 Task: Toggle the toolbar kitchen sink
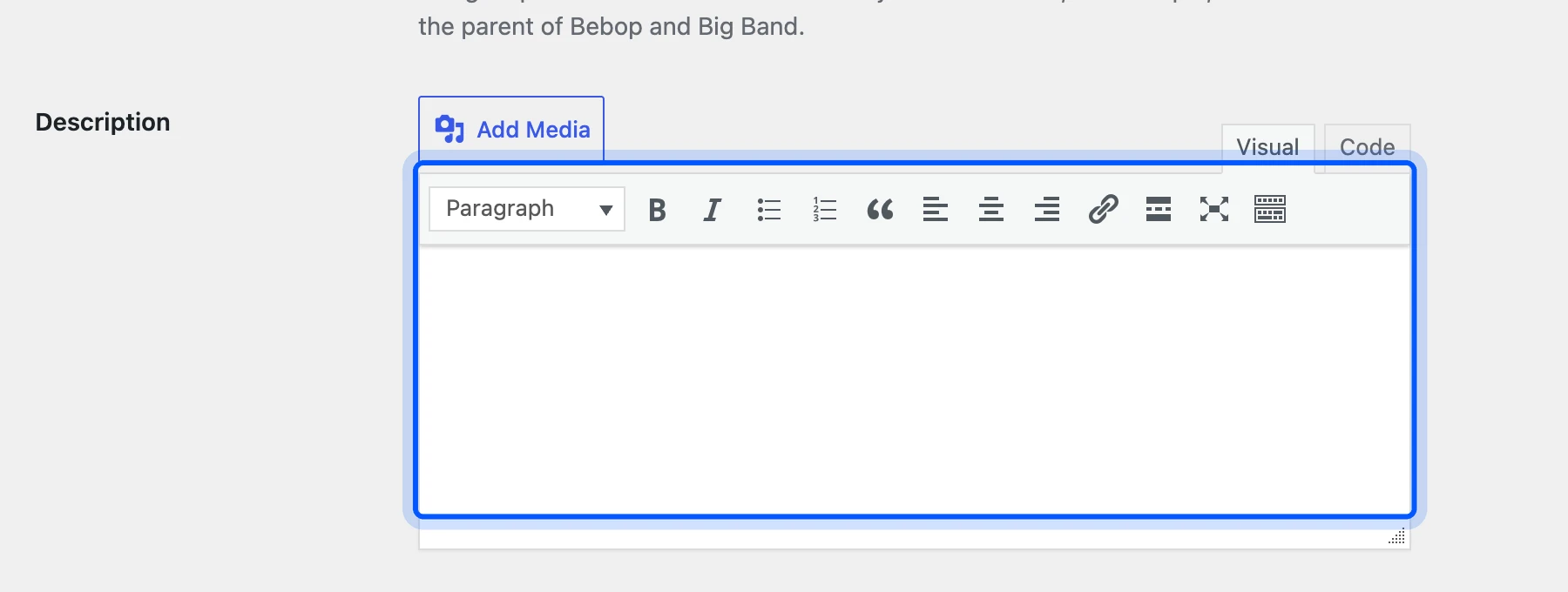pos(1270,209)
